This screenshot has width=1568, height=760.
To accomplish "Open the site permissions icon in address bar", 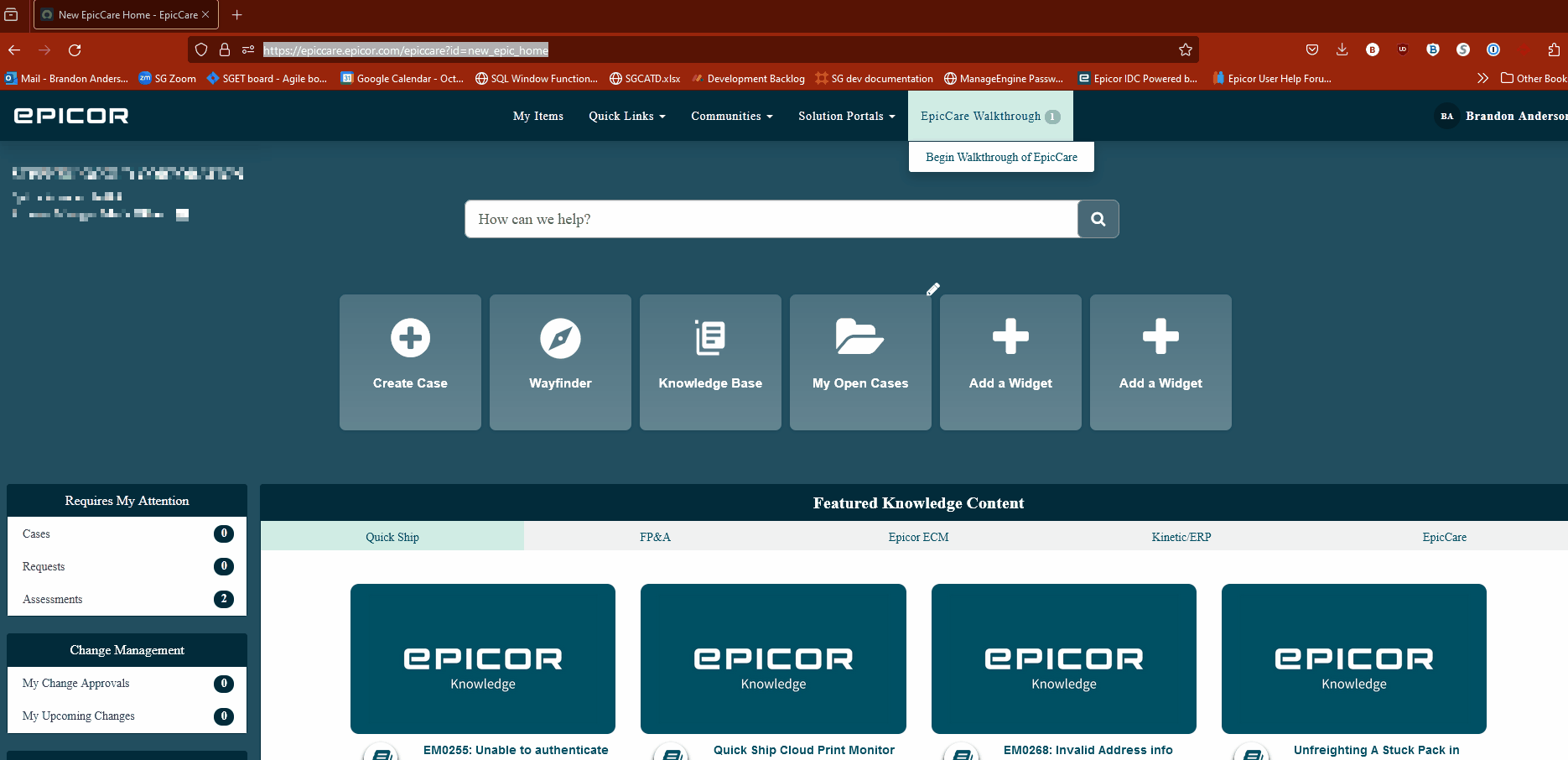I will pos(248,50).
